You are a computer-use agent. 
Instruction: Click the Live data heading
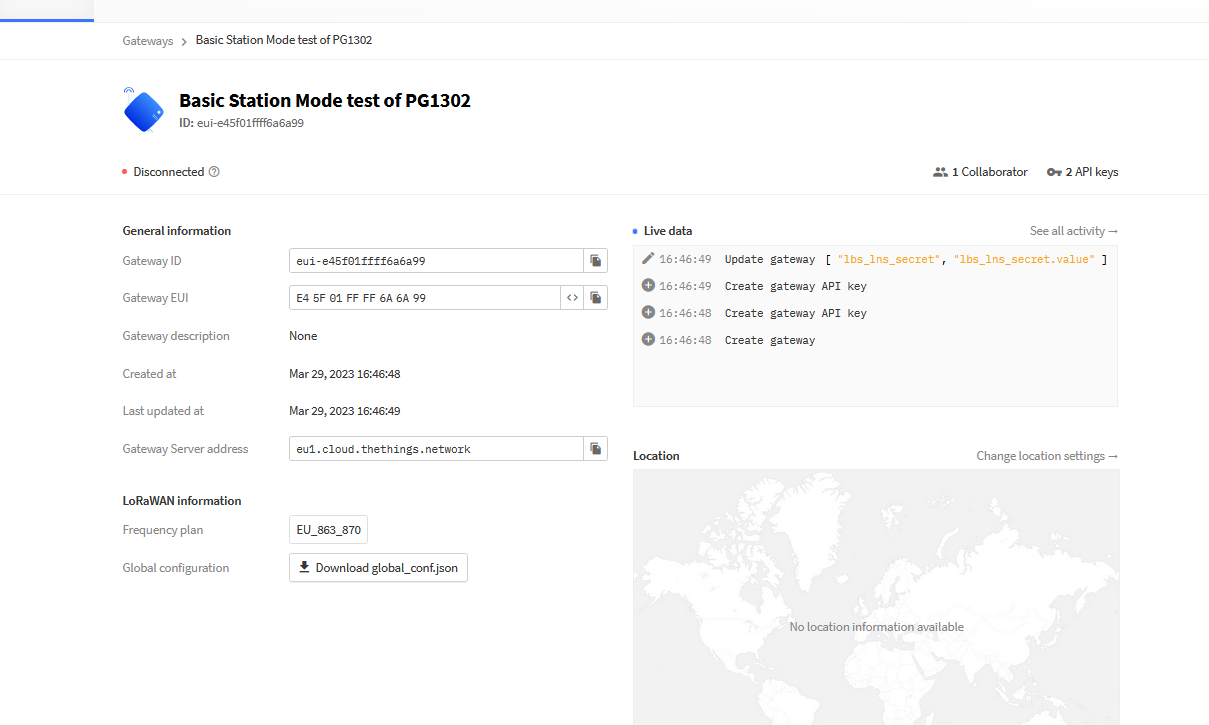pyautogui.click(x=667, y=231)
